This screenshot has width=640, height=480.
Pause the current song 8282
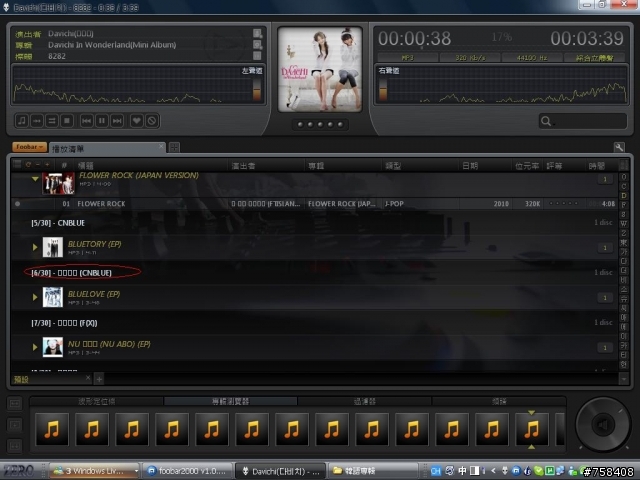[x=102, y=121]
